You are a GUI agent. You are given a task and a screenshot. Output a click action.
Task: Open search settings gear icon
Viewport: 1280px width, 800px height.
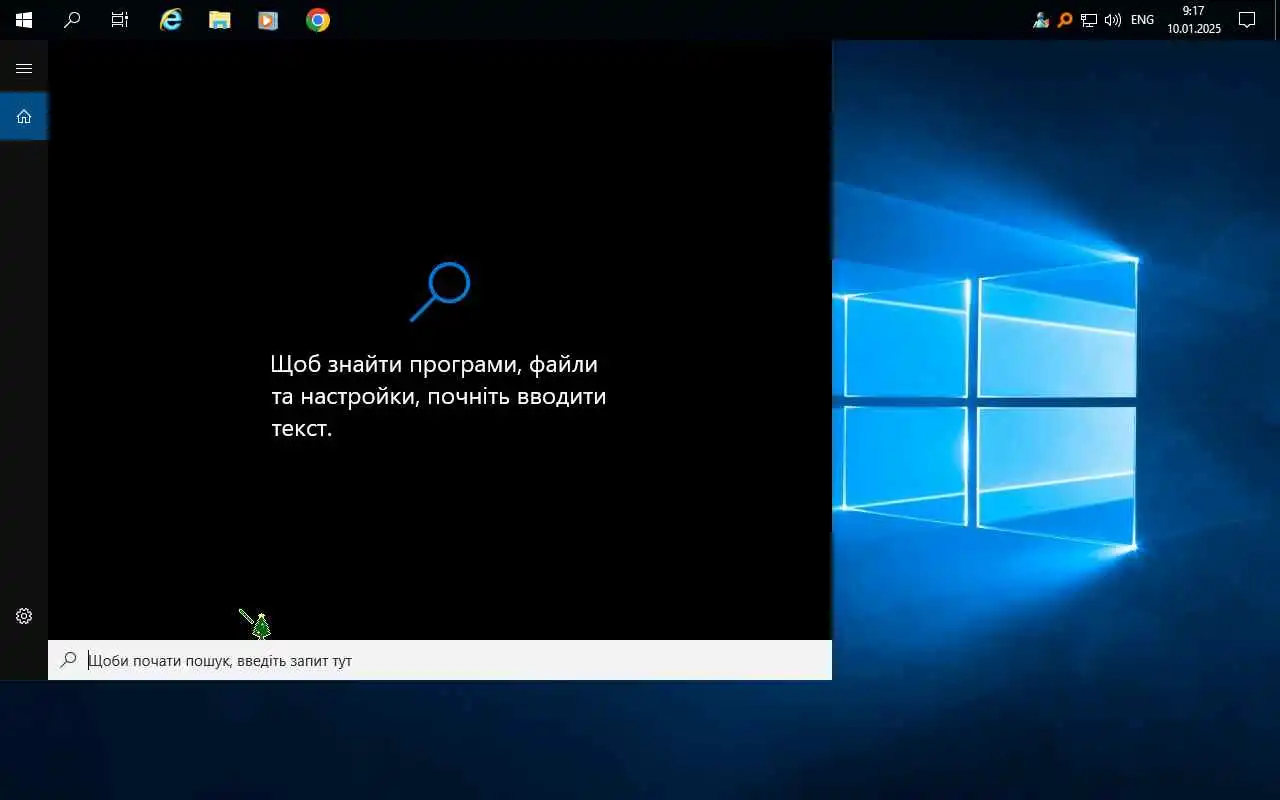[x=24, y=616]
